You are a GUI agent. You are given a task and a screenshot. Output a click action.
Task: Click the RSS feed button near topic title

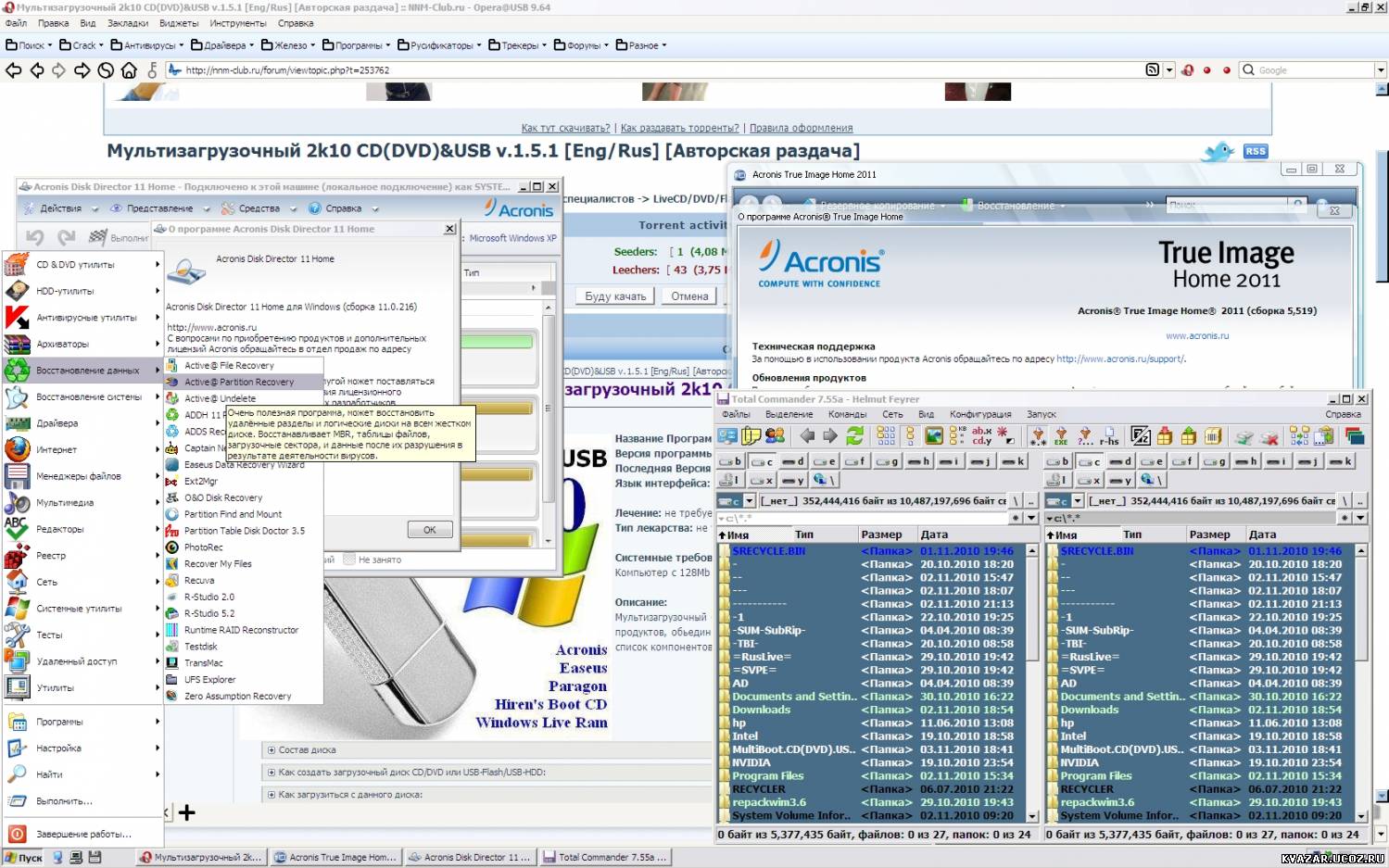point(1255,151)
